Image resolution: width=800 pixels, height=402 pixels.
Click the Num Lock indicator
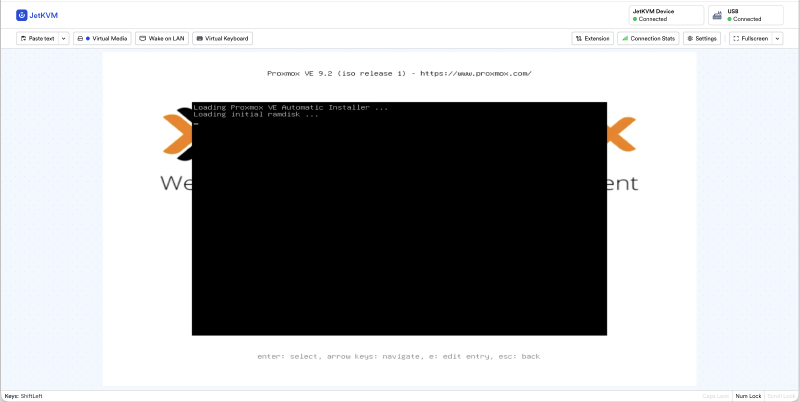(x=748, y=396)
